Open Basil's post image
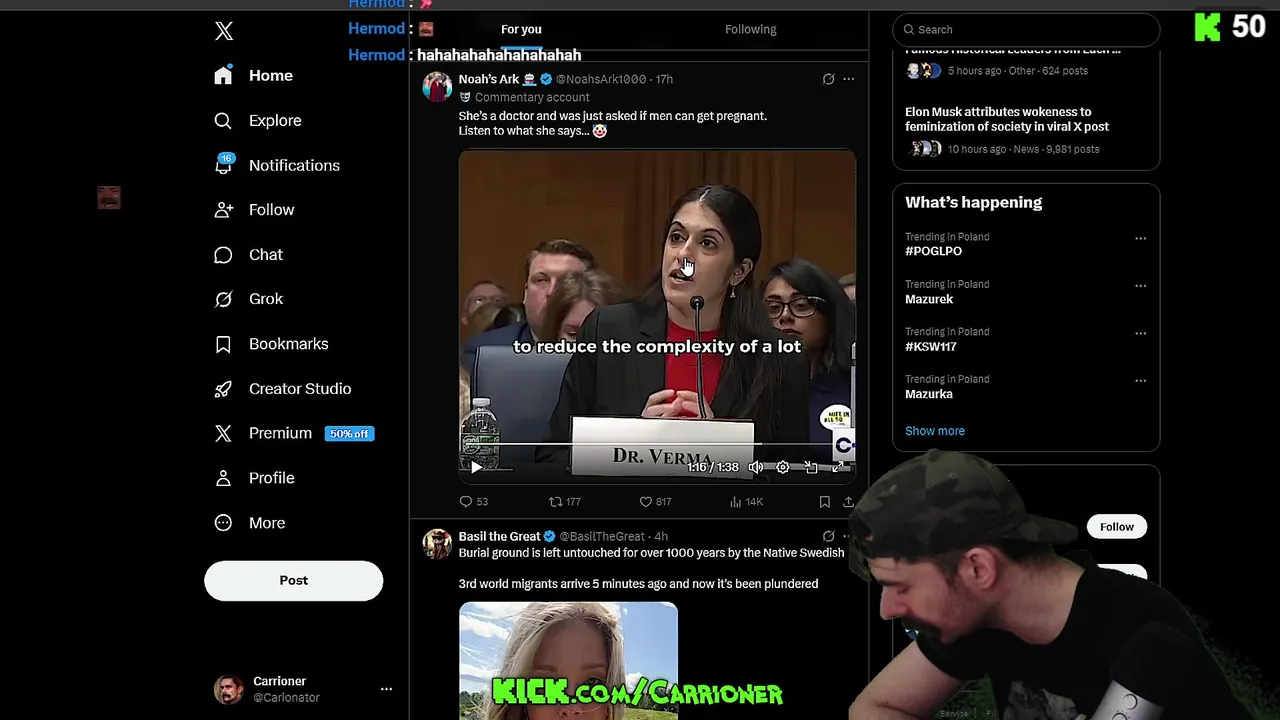This screenshot has width=1280, height=720. point(568,660)
